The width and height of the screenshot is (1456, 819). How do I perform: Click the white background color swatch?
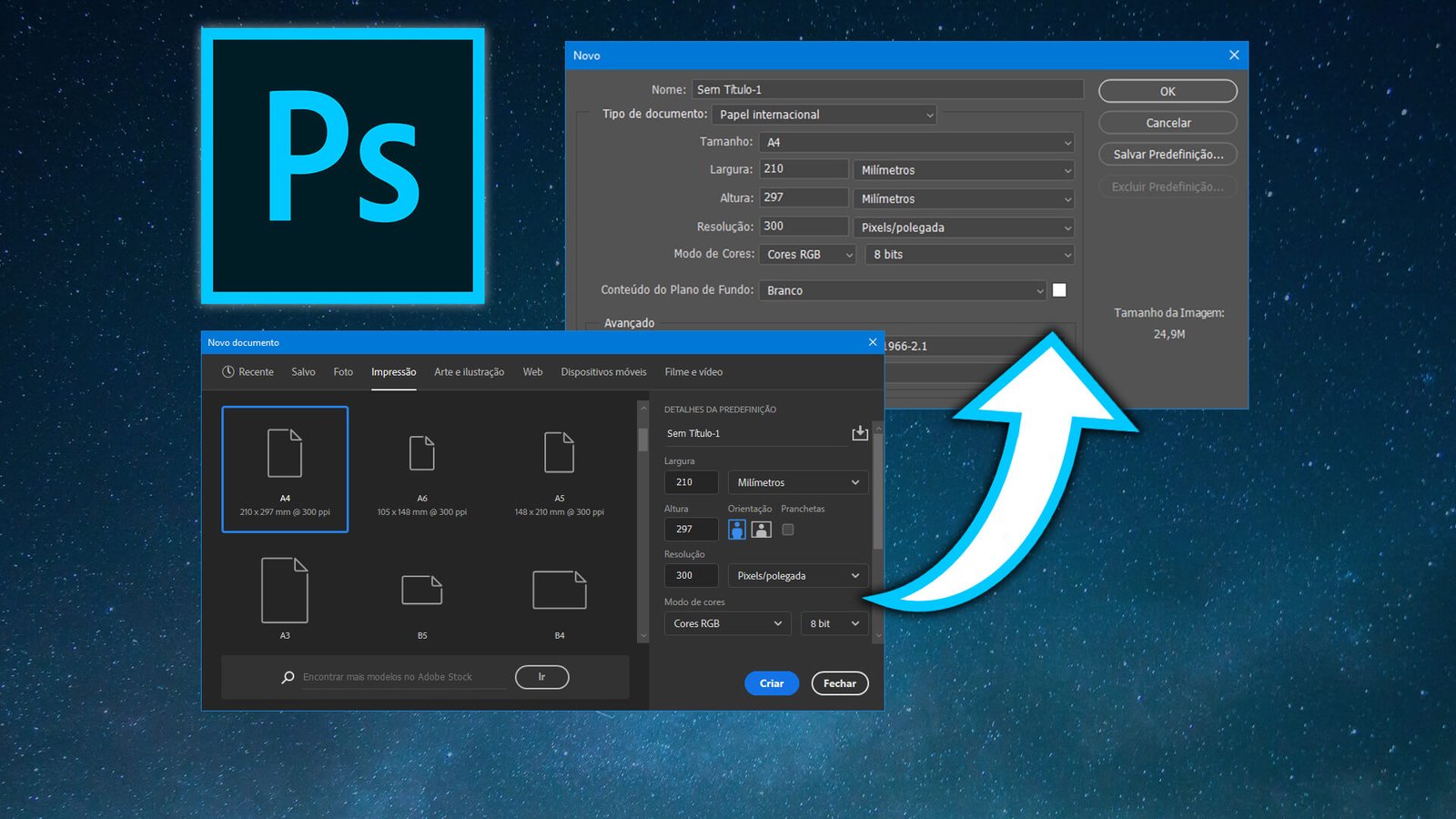pyautogui.click(x=1059, y=290)
